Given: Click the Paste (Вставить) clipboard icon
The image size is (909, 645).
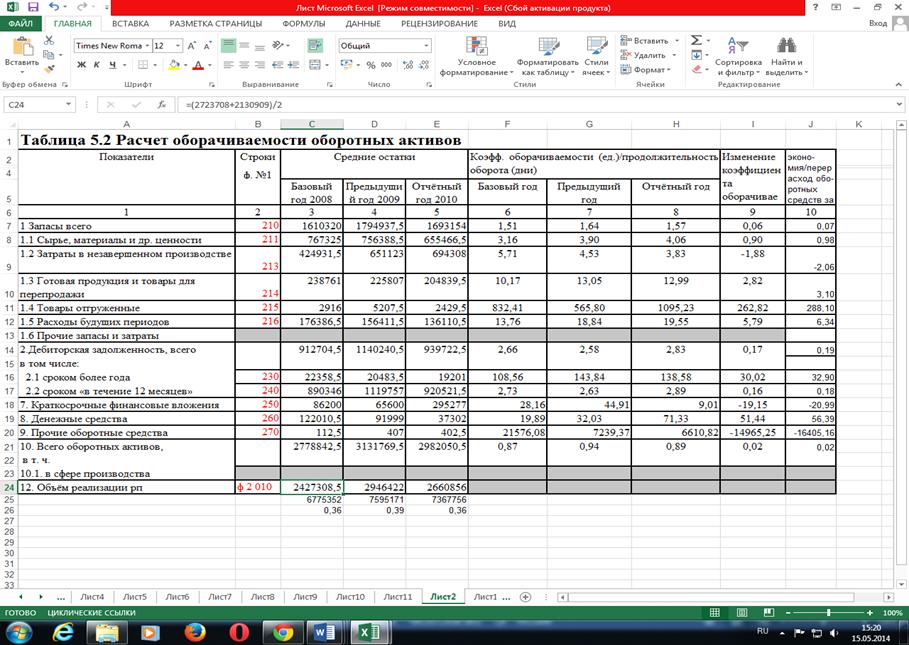Looking at the screenshot, I should (21, 51).
